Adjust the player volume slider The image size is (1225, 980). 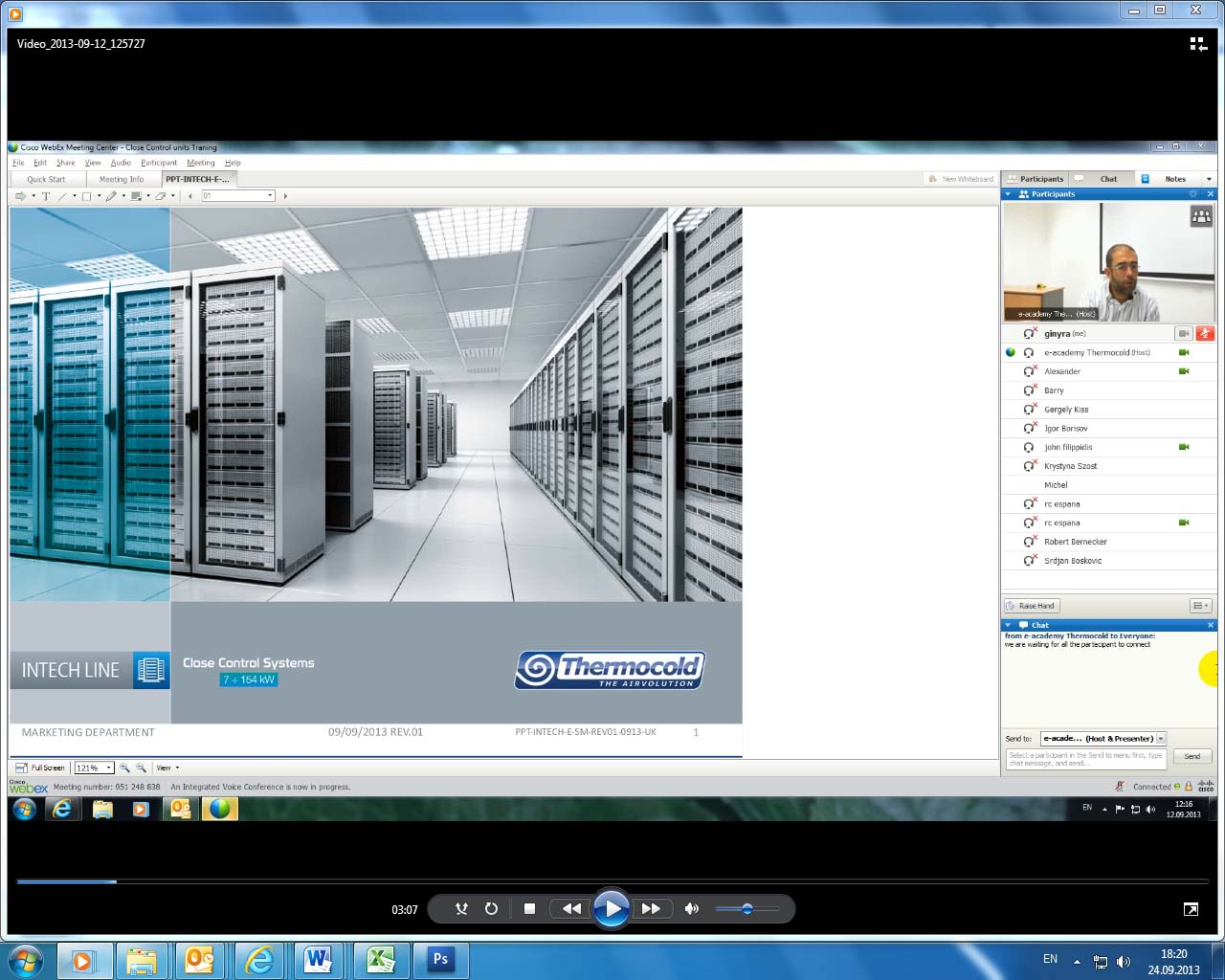point(747,909)
